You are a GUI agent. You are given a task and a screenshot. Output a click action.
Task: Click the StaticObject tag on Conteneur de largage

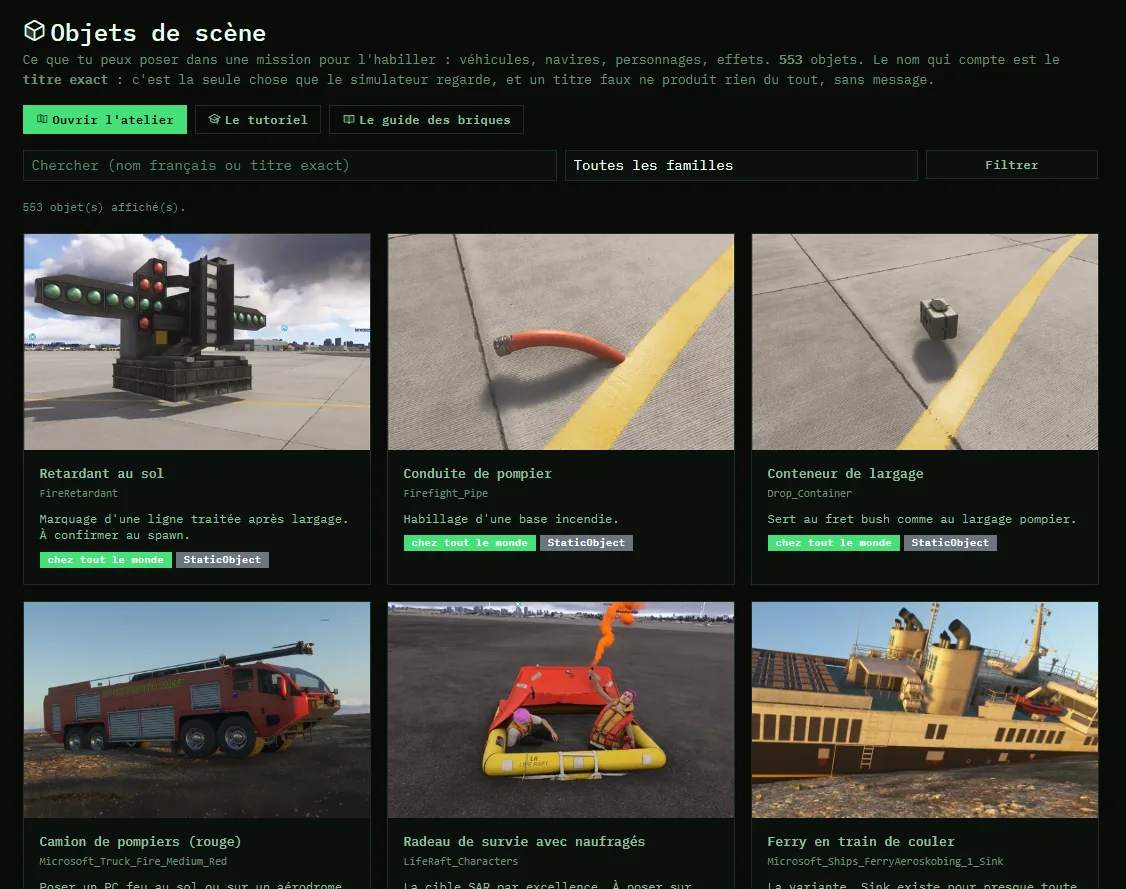pos(950,543)
